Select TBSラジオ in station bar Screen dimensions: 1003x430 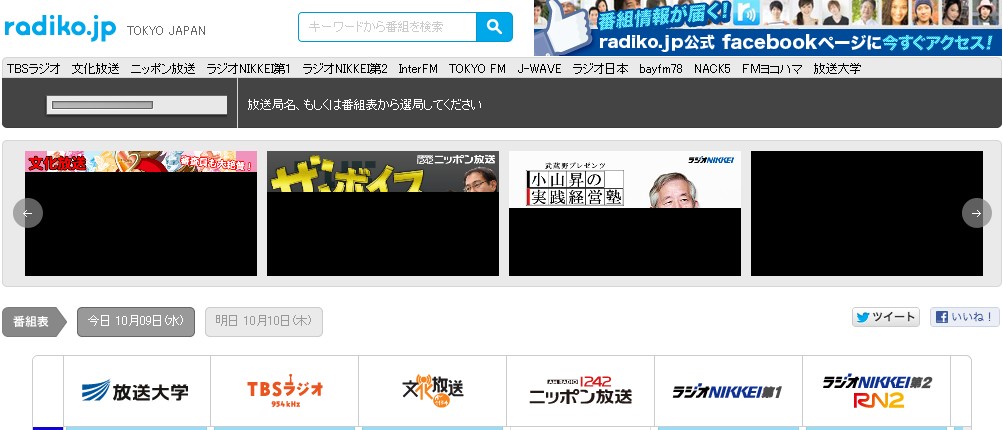coord(33,68)
